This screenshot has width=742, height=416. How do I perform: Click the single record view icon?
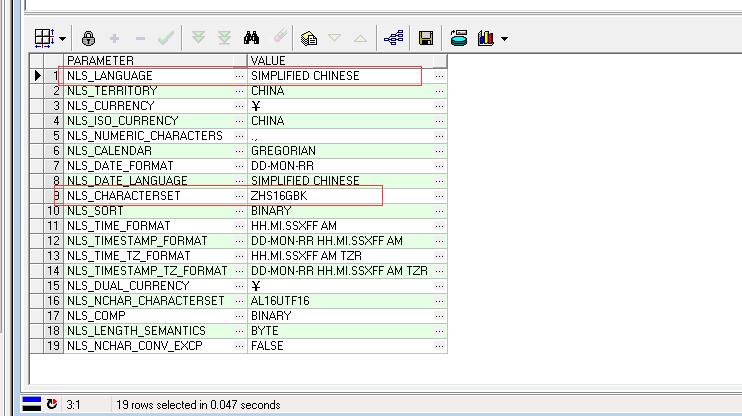459,38
